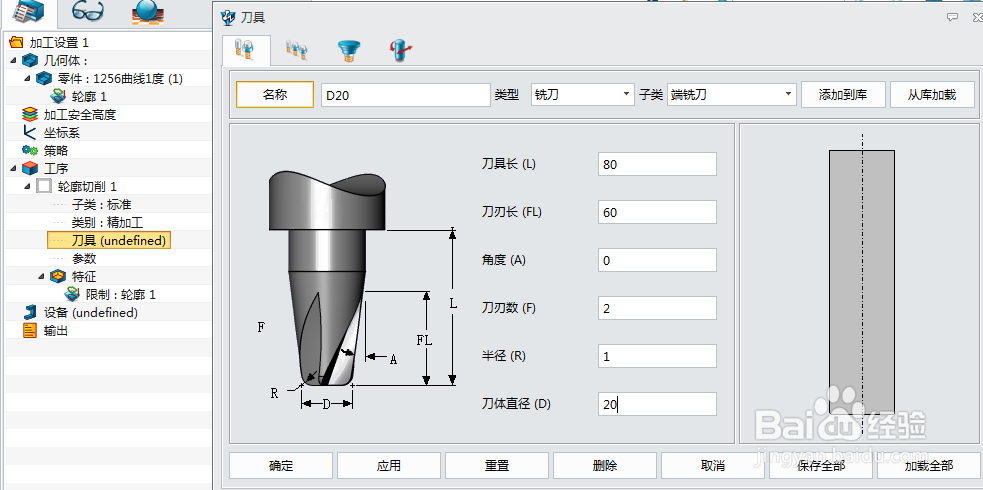Click the 刀具 dialog title icon

coord(229,17)
